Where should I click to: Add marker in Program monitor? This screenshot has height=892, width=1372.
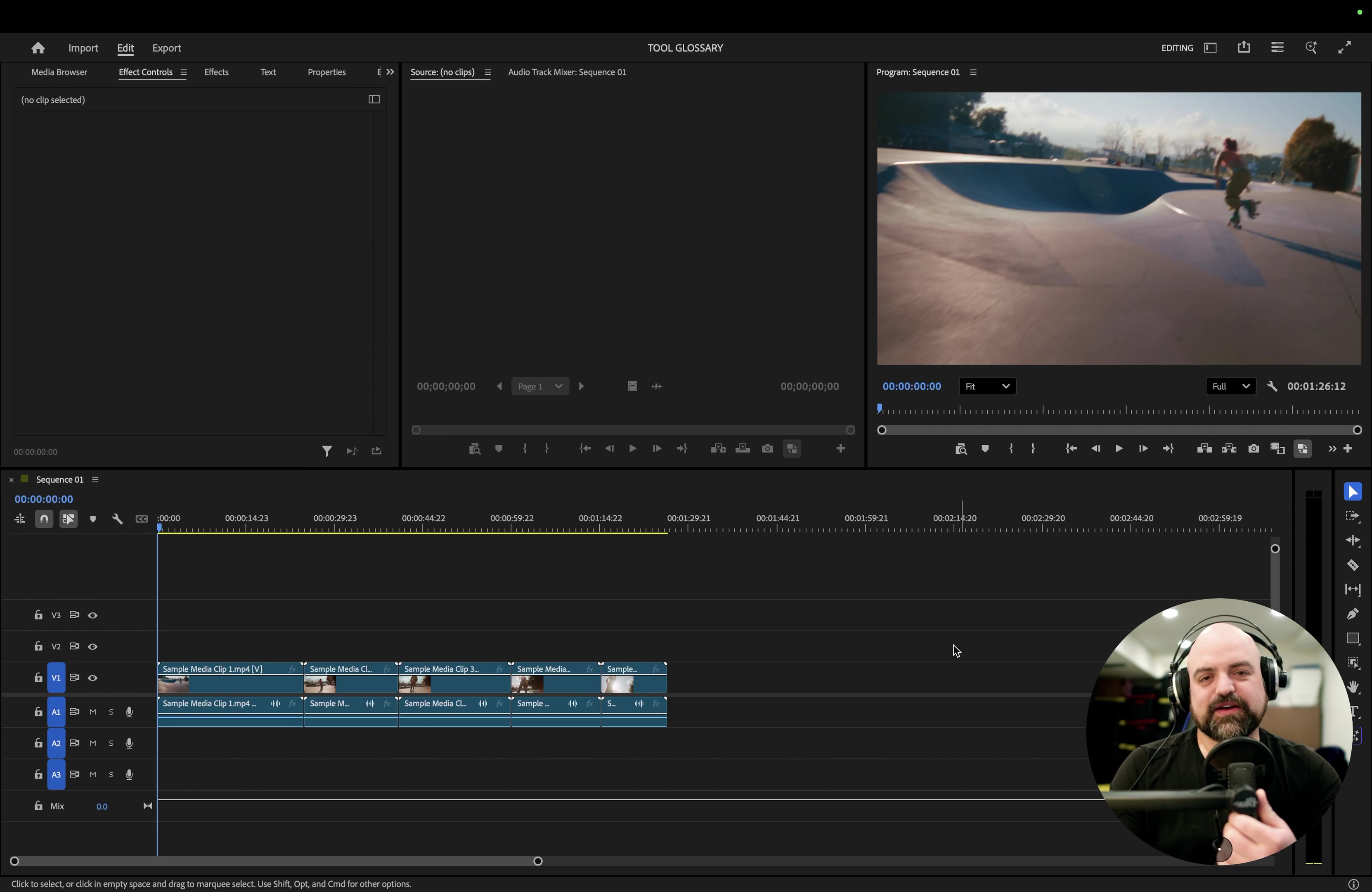click(985, 449)
